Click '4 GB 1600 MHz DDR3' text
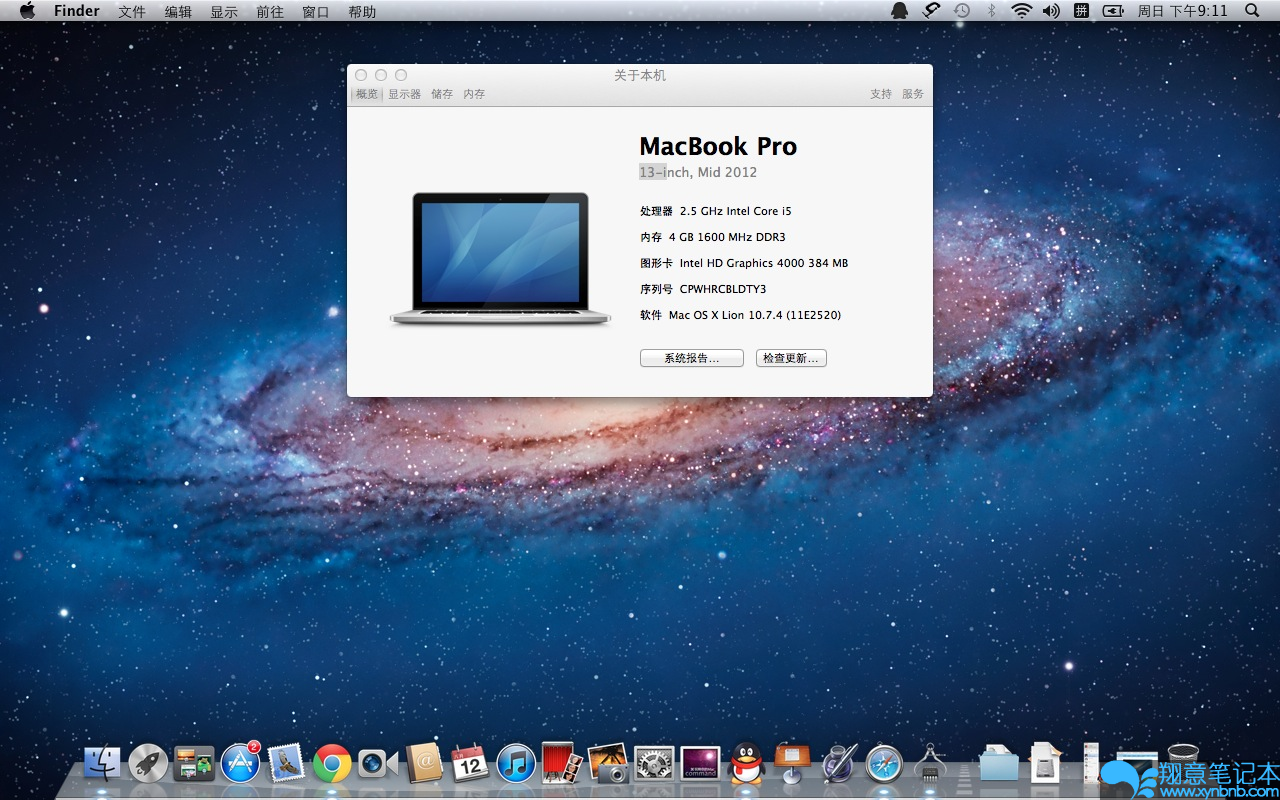This screenshot has width=1280, height=800. point(727,237)
